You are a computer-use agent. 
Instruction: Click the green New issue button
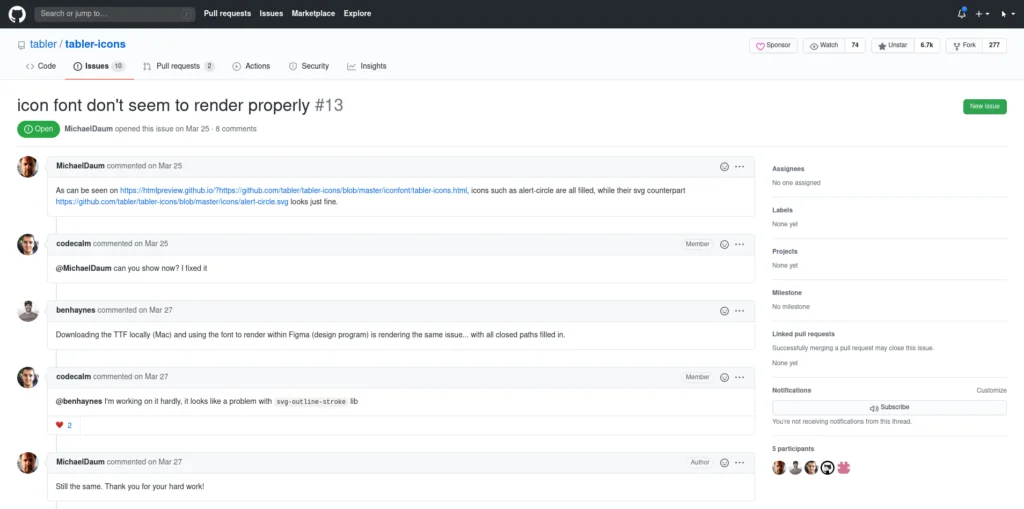coord(984,107)
